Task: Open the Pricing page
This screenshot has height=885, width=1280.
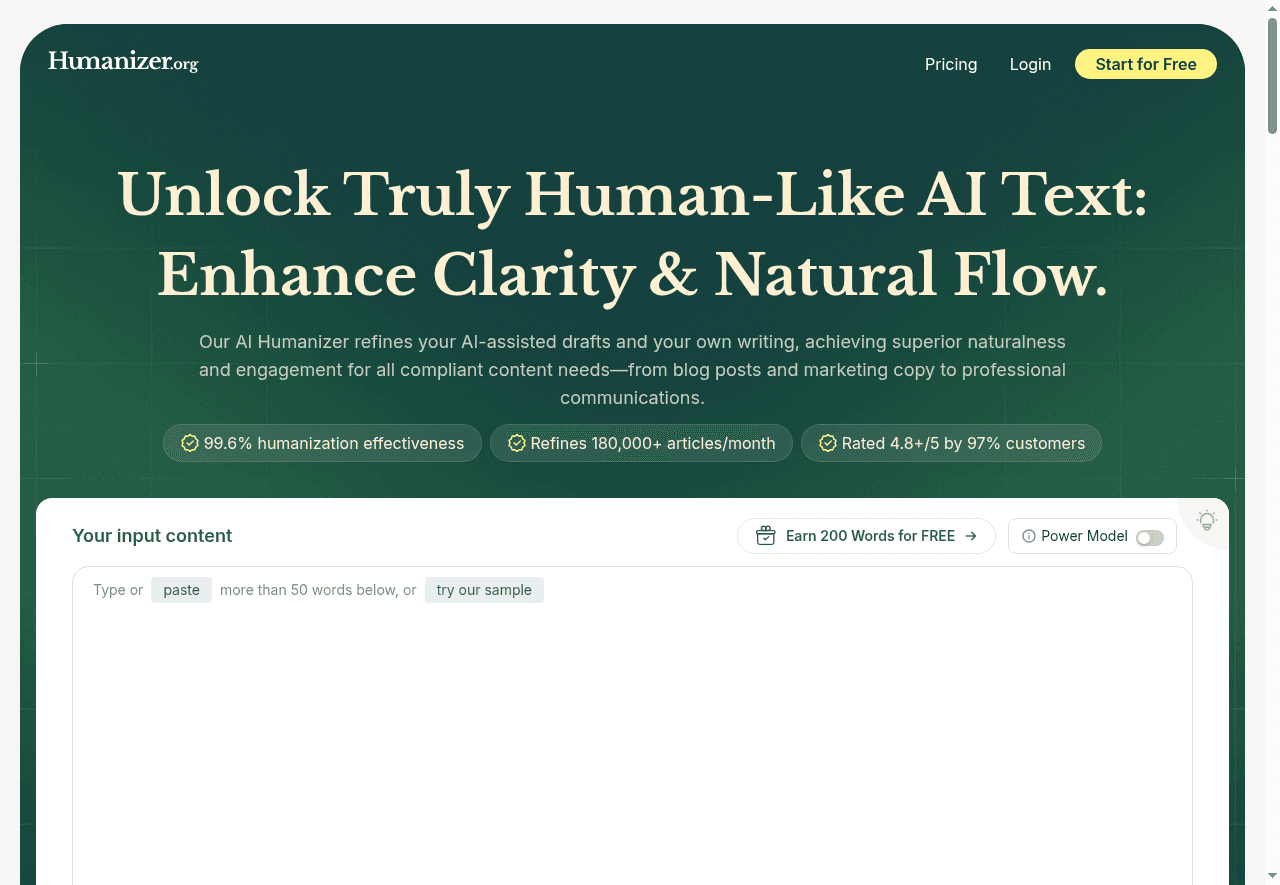Action: (951, 64)
